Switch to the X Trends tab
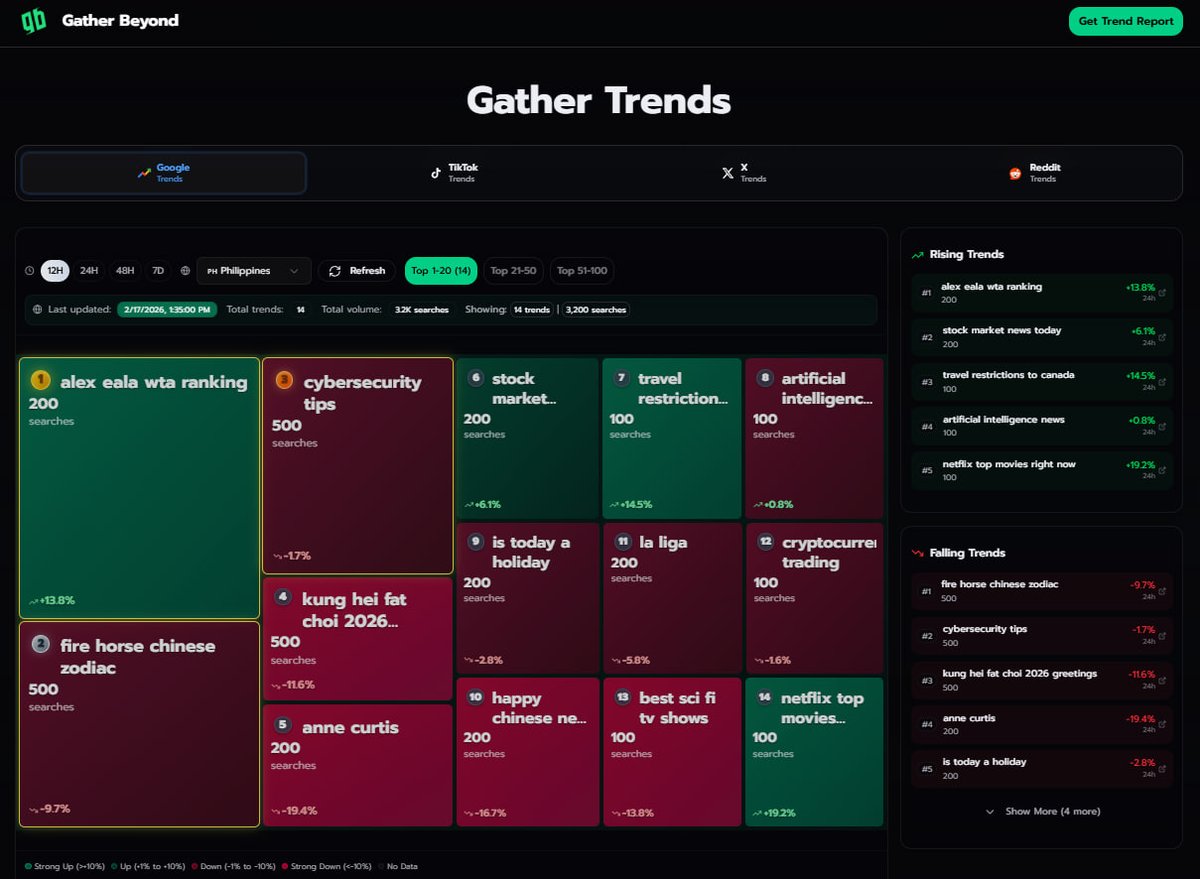 [x=744, y=173]
